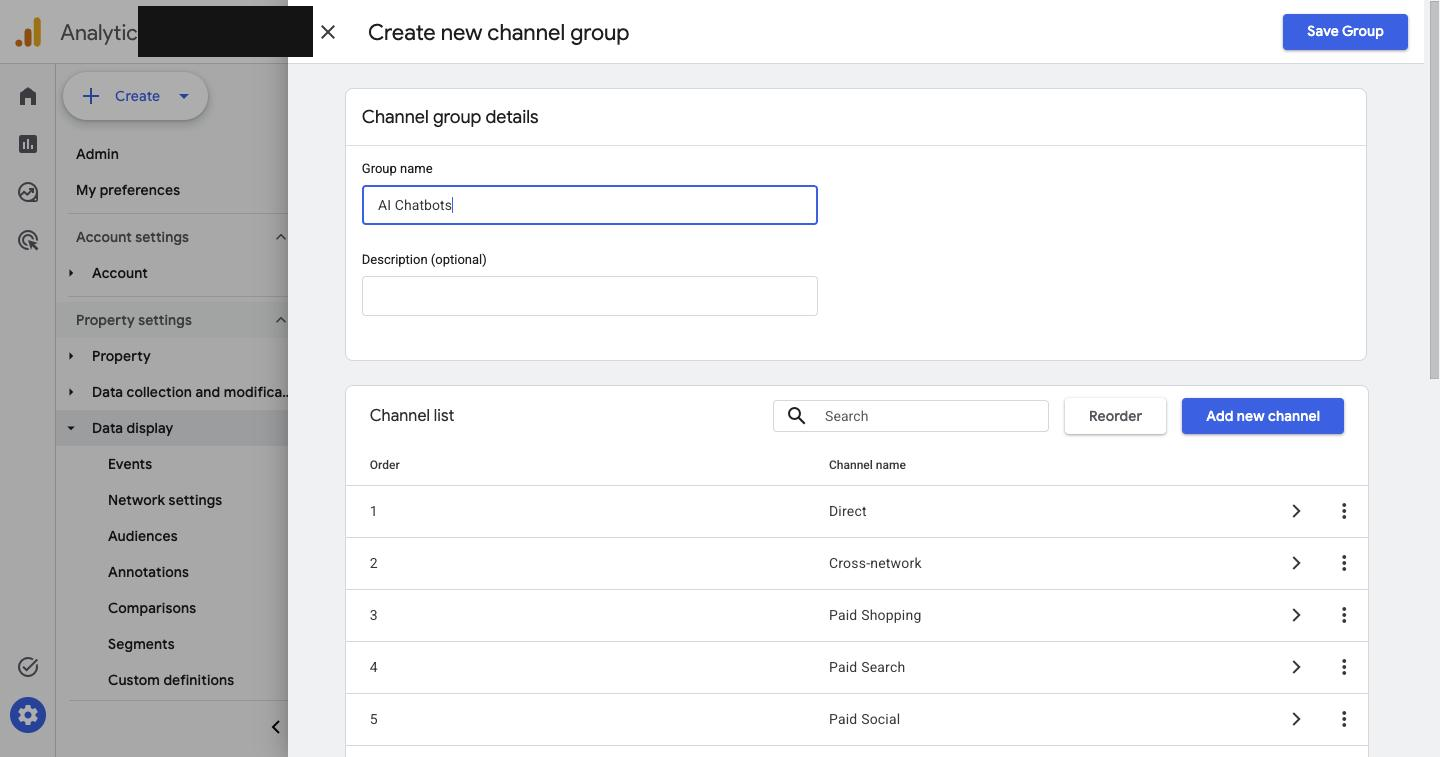This screenshot has width=1440, height=757.
Task: Collapse the admin sidebar with left chevron
Action: pyautogui.click(x=276, y=727)
